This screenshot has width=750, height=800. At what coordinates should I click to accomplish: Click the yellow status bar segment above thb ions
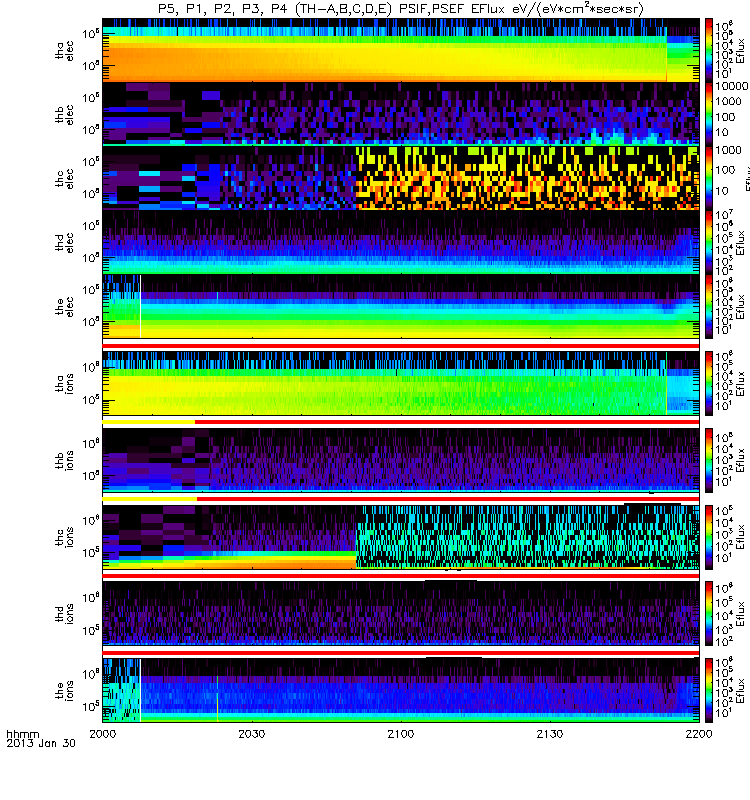148,422
